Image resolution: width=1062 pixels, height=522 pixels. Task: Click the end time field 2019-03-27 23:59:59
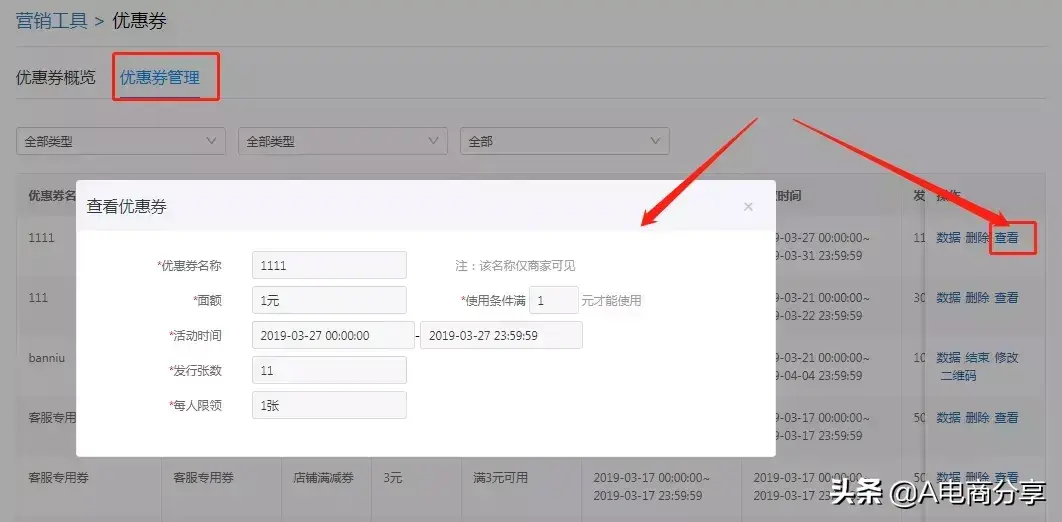pos(501,335)
